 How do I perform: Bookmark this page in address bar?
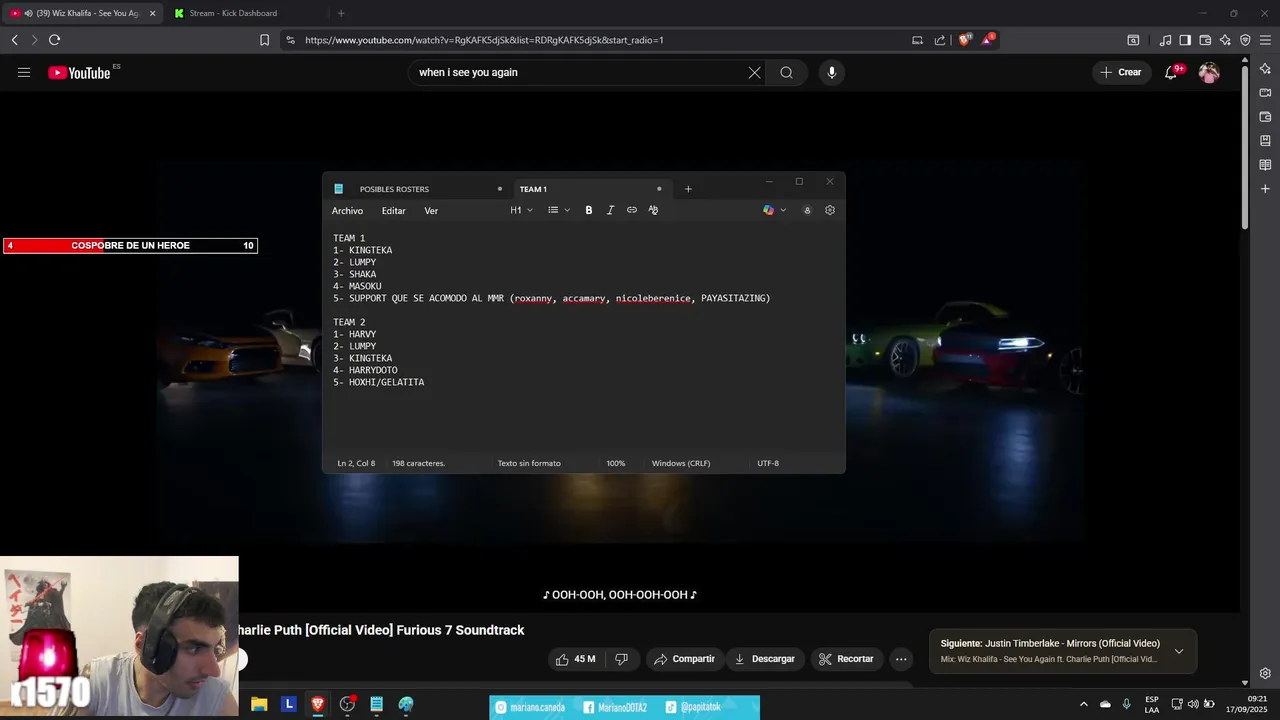pos(264,40)
